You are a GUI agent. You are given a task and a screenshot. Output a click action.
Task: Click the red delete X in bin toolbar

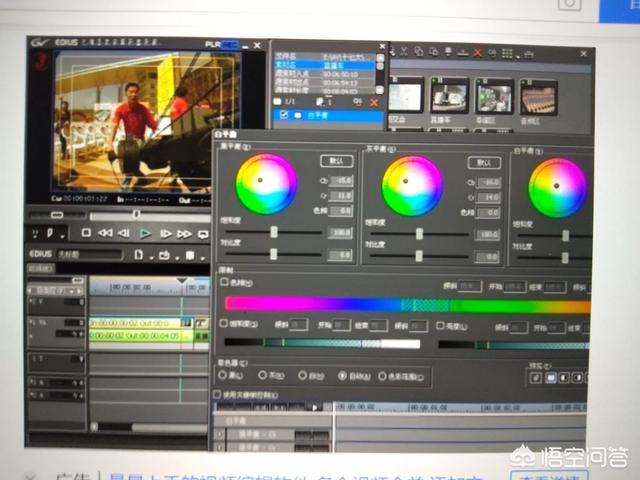(x=477, y=52)
